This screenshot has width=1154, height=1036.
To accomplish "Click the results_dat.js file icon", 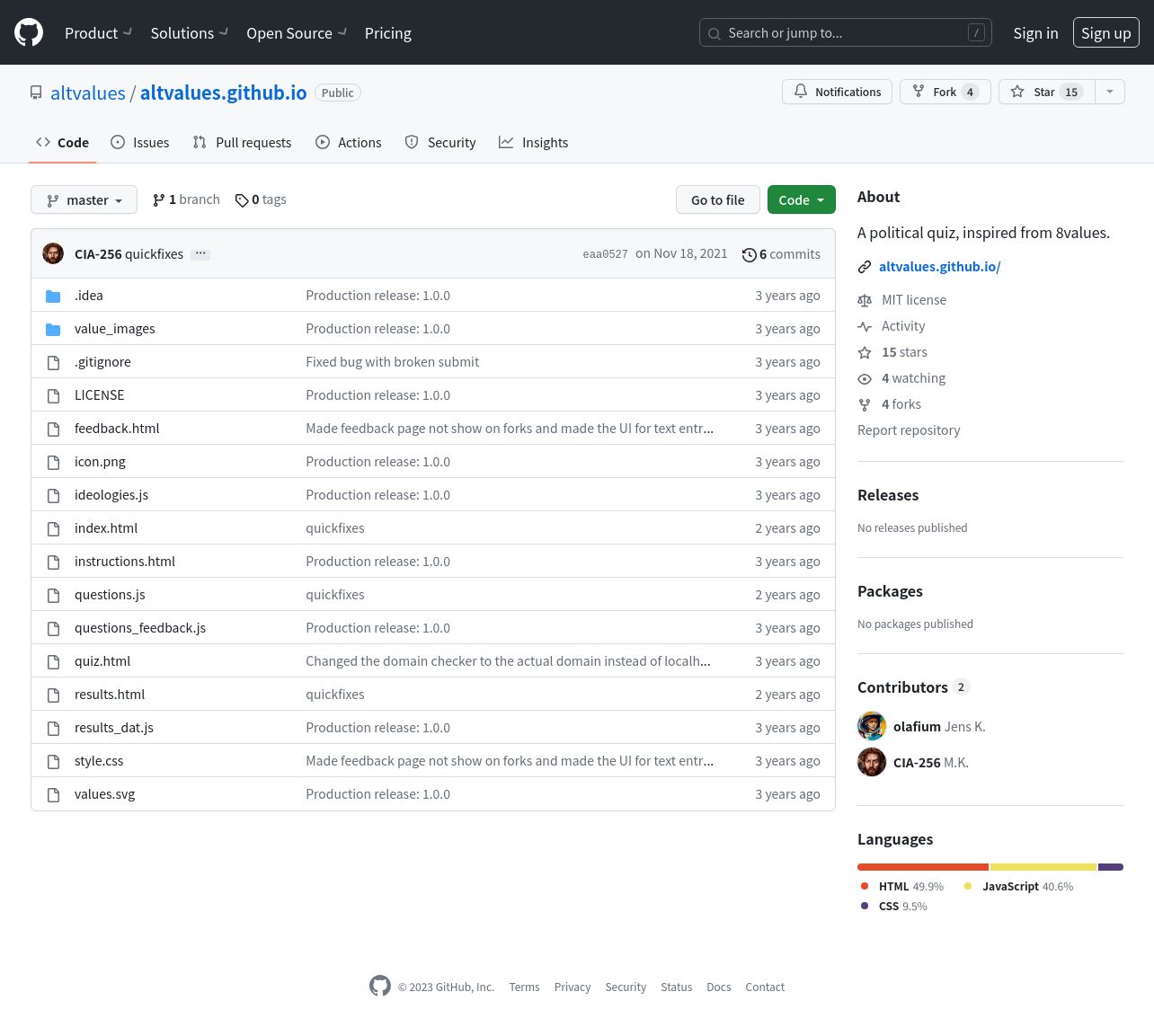I will [53, 728].
